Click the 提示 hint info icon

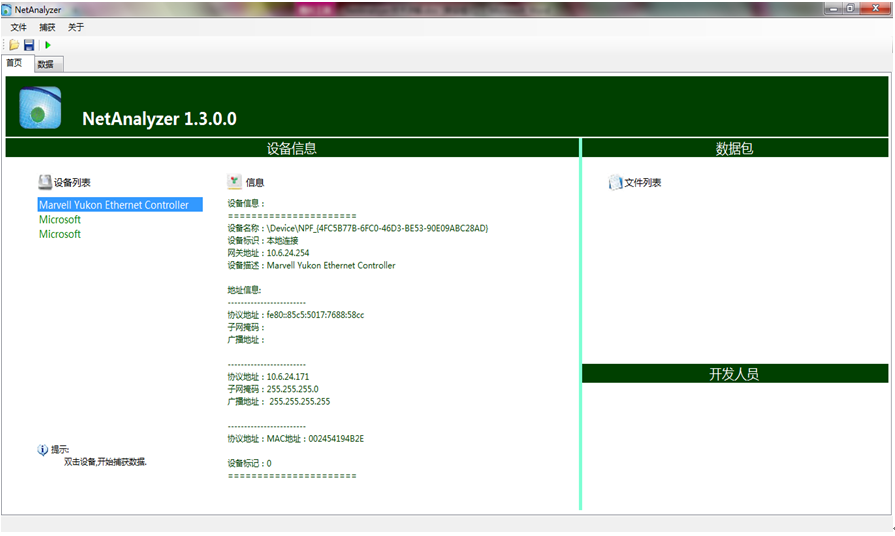click(x=43, y=450)
